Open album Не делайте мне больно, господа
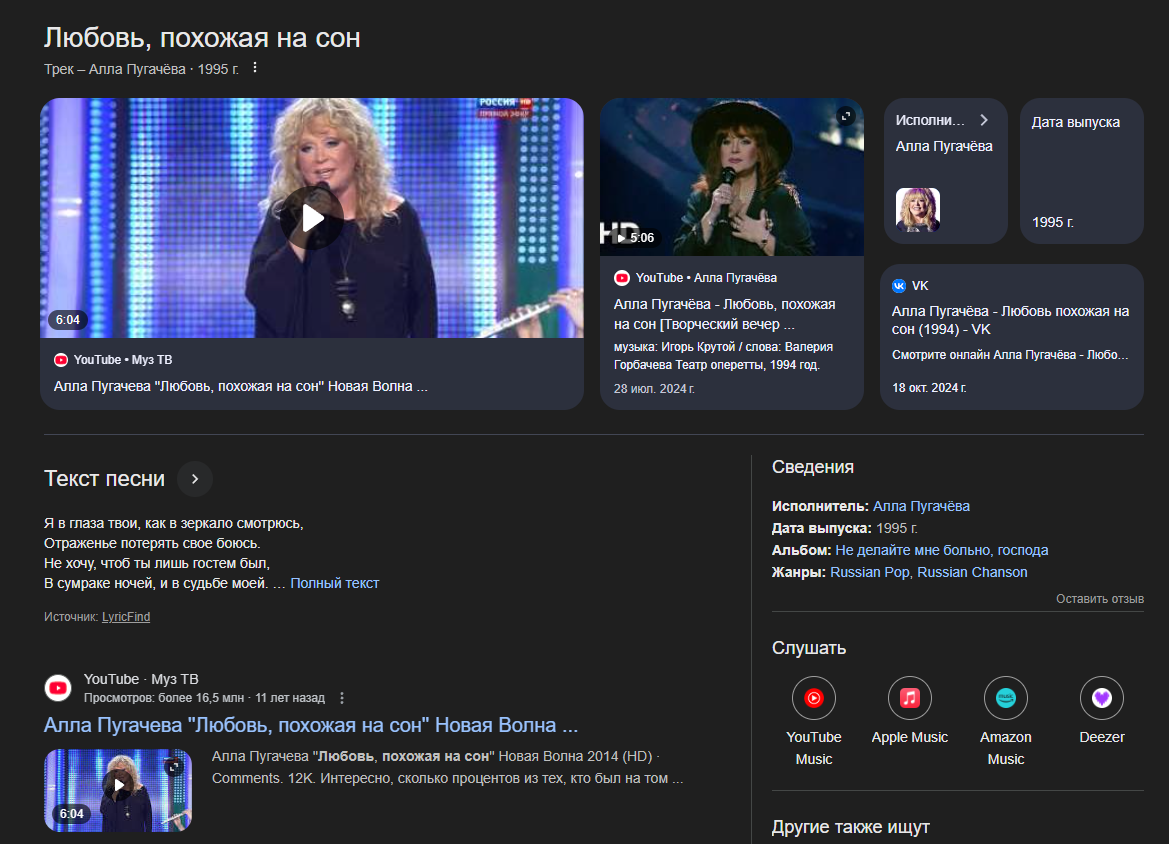 click(x=941, y=550)
